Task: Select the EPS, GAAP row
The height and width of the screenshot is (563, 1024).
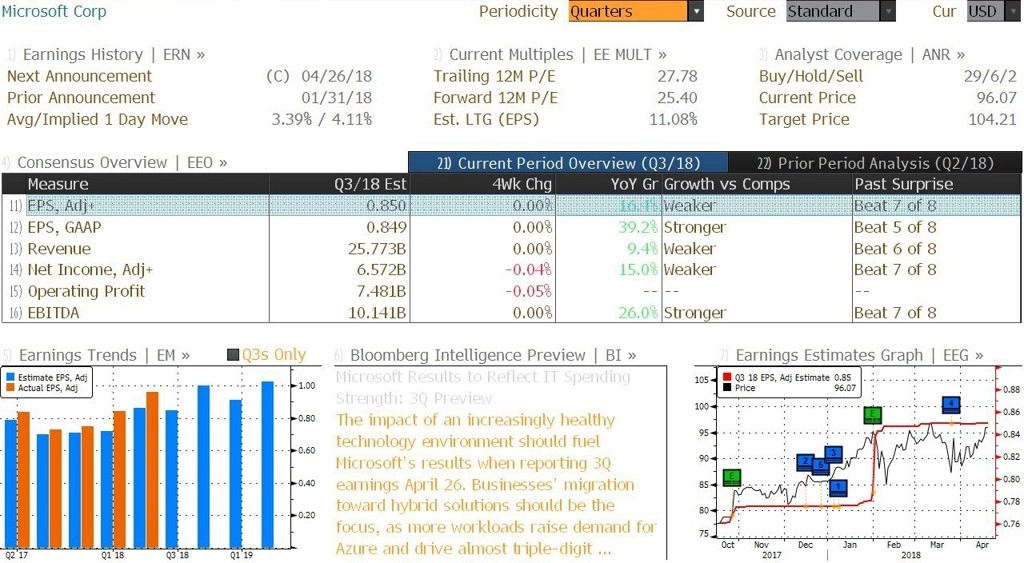Action: (x=511, y=227)
